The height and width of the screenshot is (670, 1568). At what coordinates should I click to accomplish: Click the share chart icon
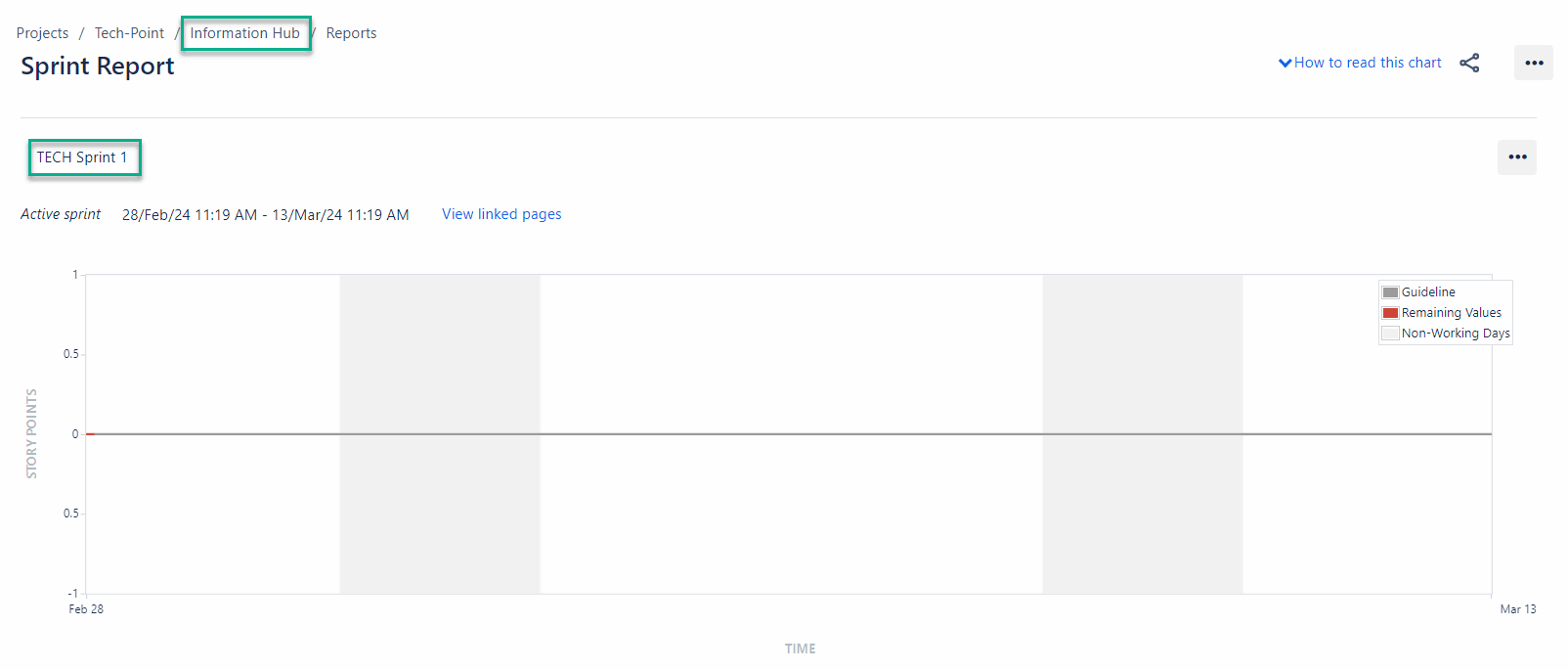(1470, 62)
